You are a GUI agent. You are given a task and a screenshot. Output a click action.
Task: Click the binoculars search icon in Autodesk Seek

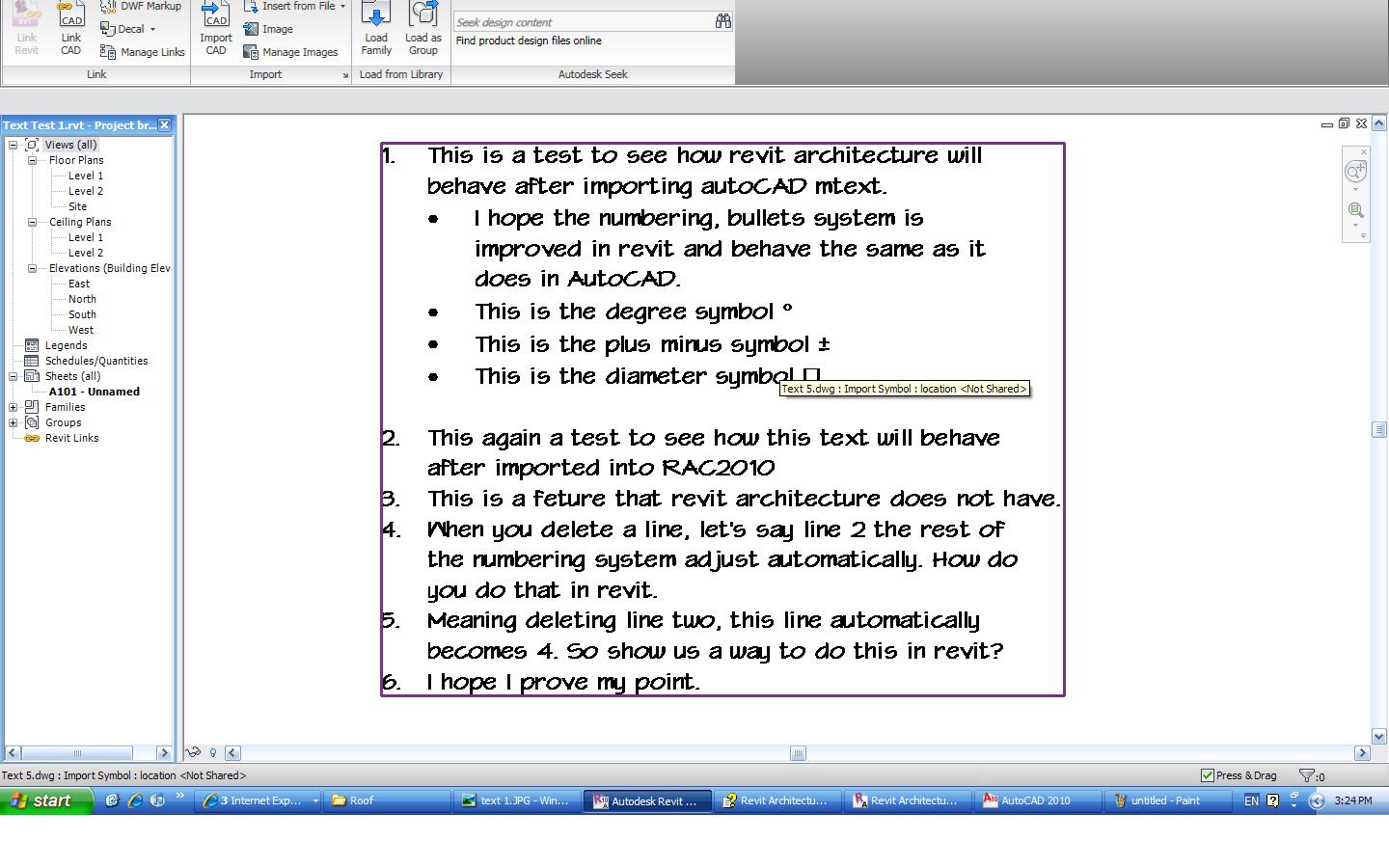pyautogui.click(x=722, y=21)
